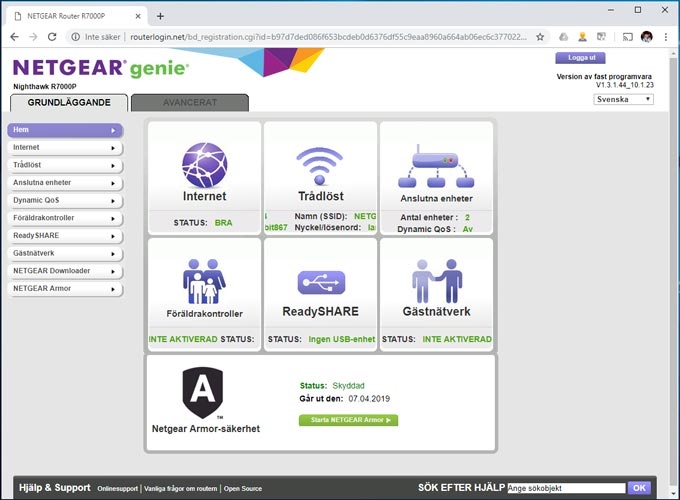Select Hem in the sidebar
The height and width of the screenshot is (500, 680).
[65, 130]
